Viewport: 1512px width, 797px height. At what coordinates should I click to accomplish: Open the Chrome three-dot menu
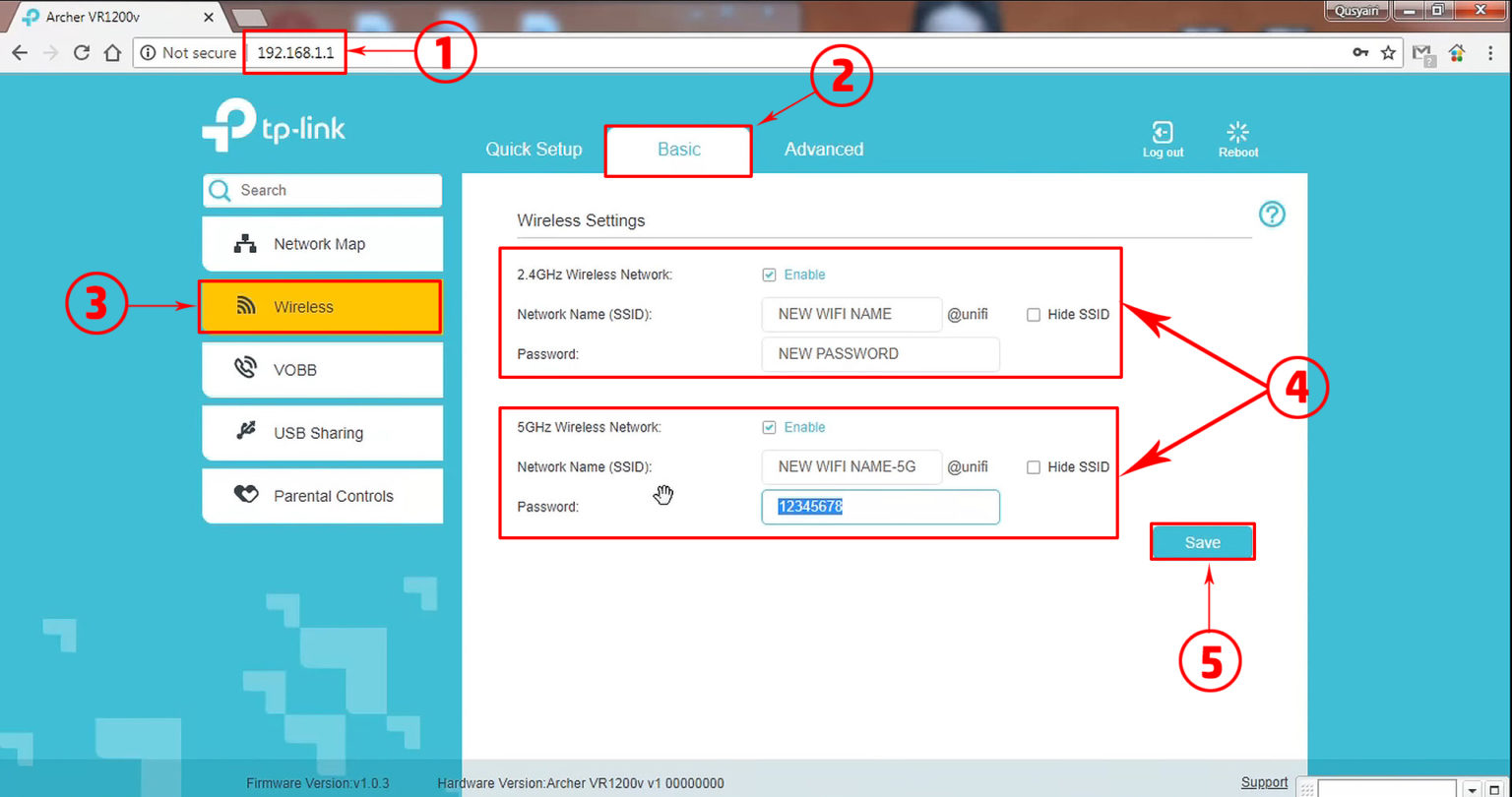[x=1491, y=53]
